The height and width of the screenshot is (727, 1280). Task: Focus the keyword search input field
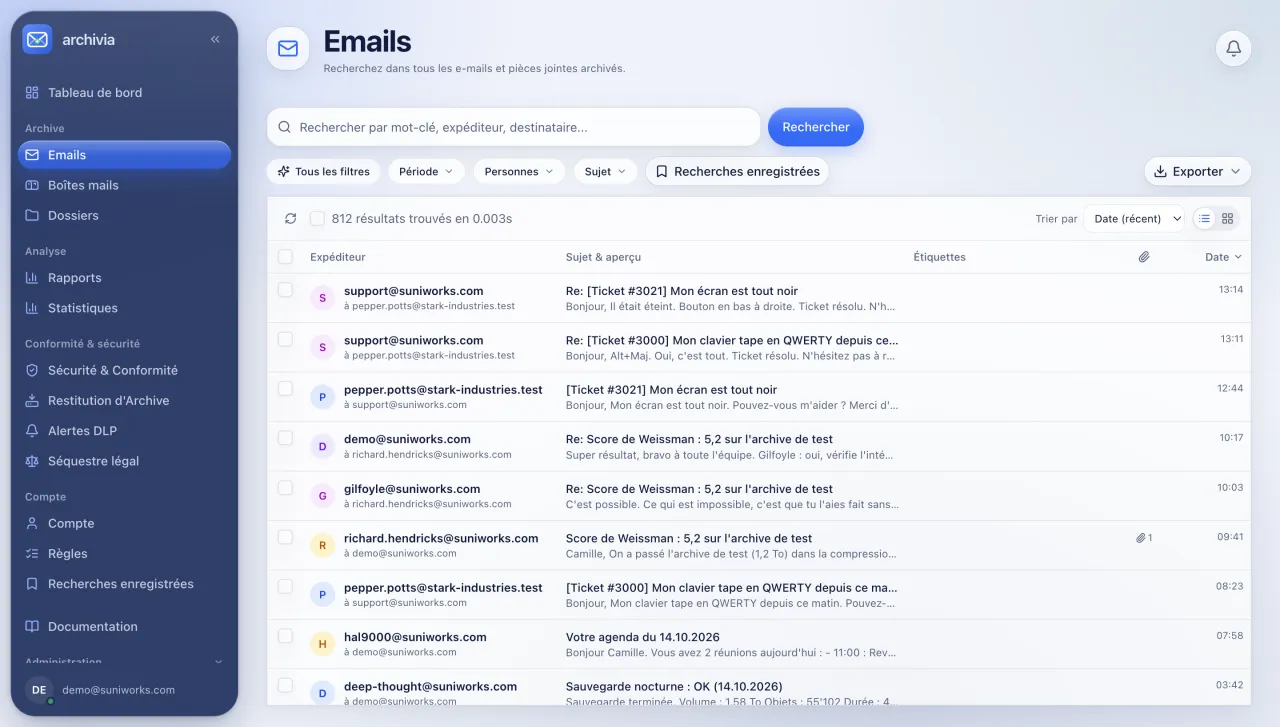tap(514, 127)
